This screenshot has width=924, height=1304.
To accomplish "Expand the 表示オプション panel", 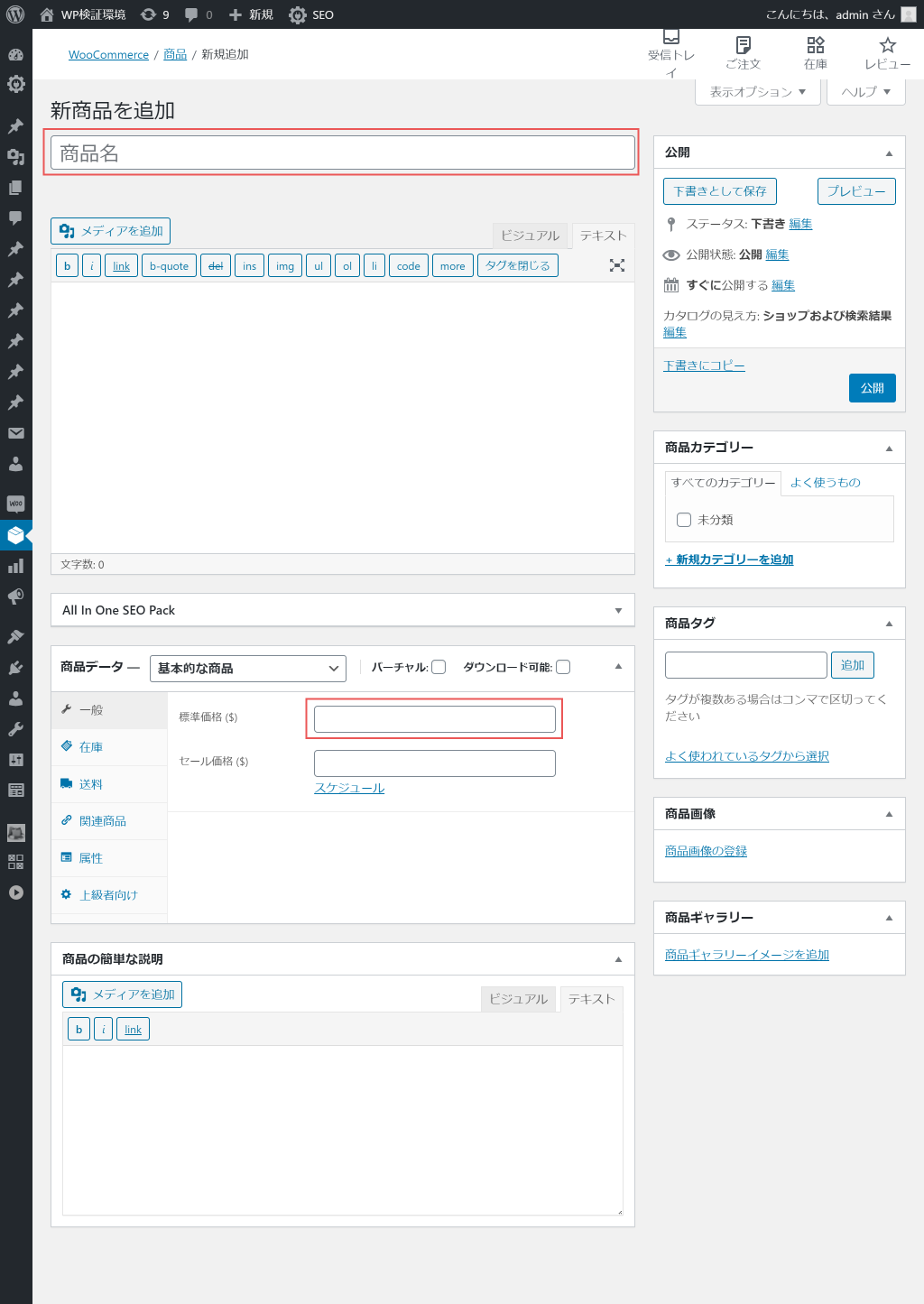I will [x=758, y=91].
